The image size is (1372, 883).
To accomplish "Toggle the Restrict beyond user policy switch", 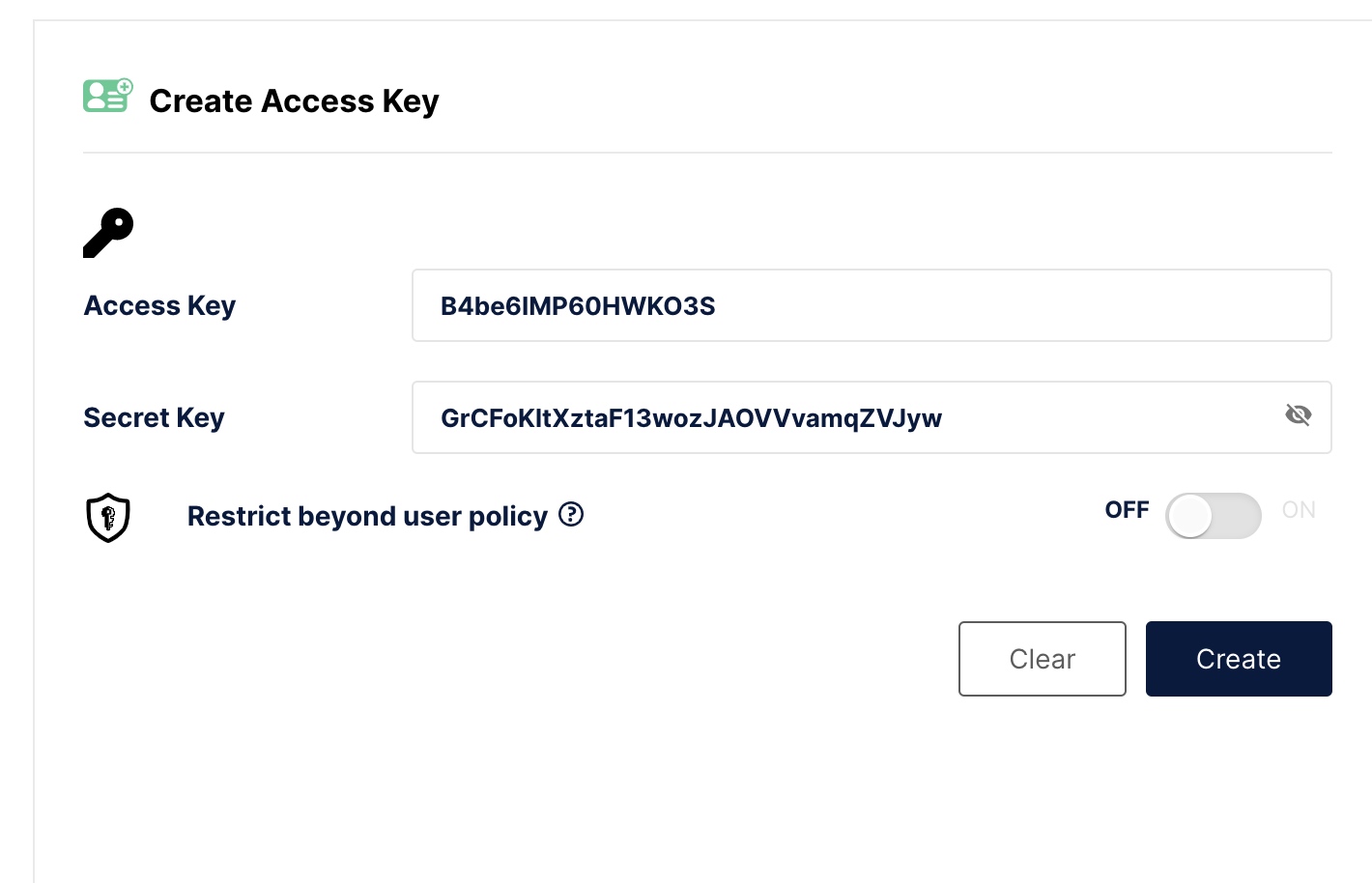I will tap(1213, 516).
